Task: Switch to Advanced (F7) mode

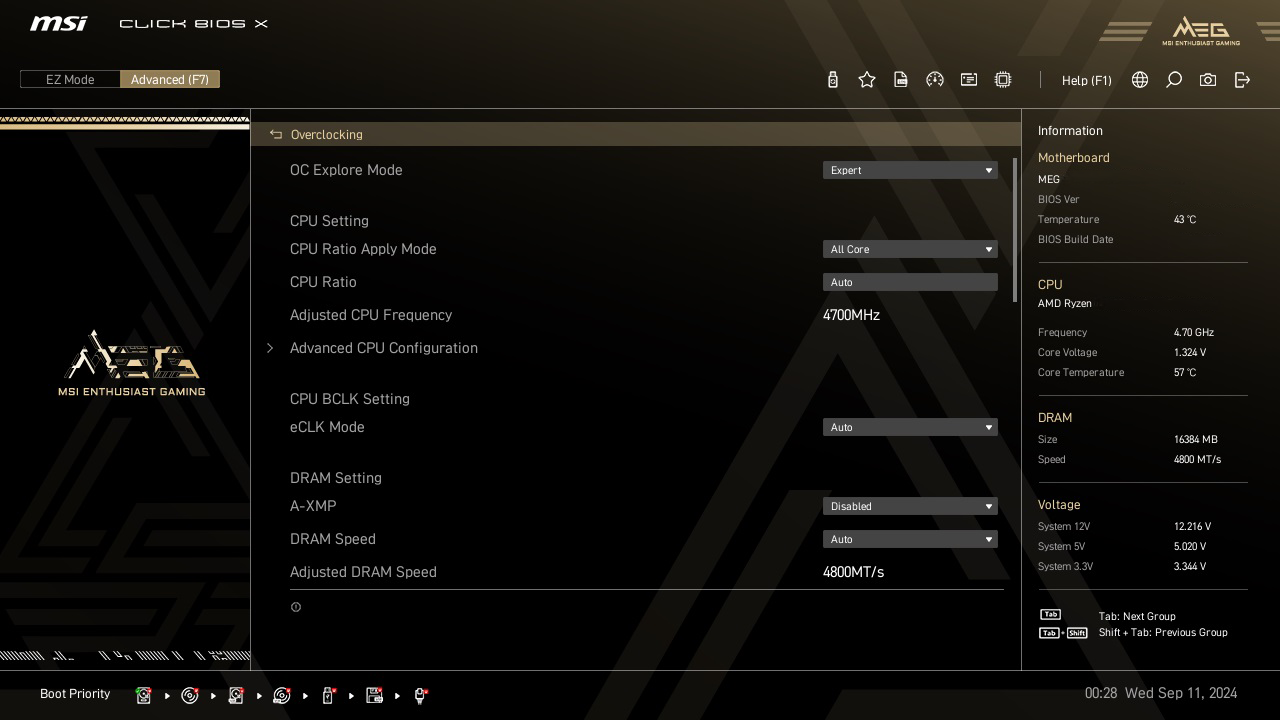Action: [x=170, y=80]
